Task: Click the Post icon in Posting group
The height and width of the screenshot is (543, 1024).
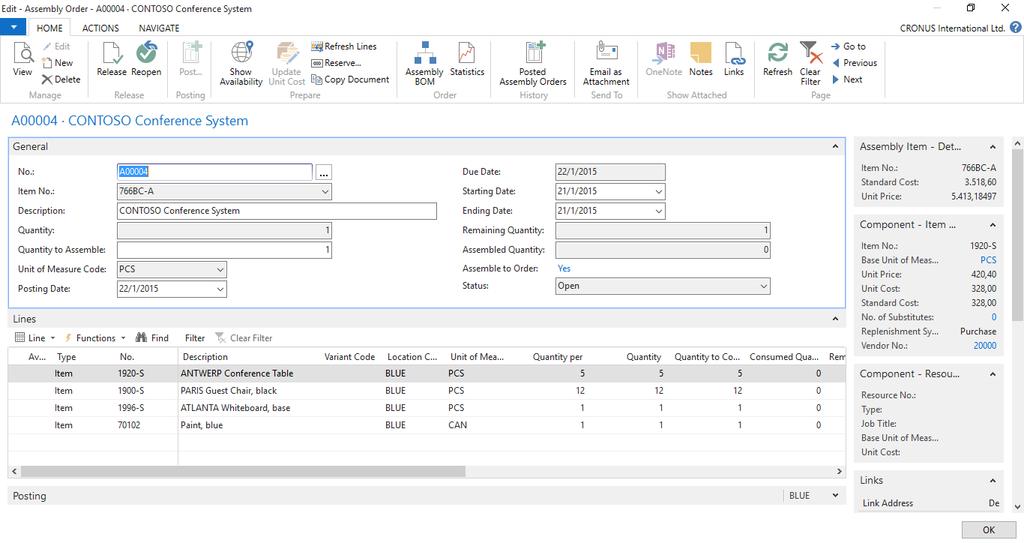Action: tap(191, 59)
